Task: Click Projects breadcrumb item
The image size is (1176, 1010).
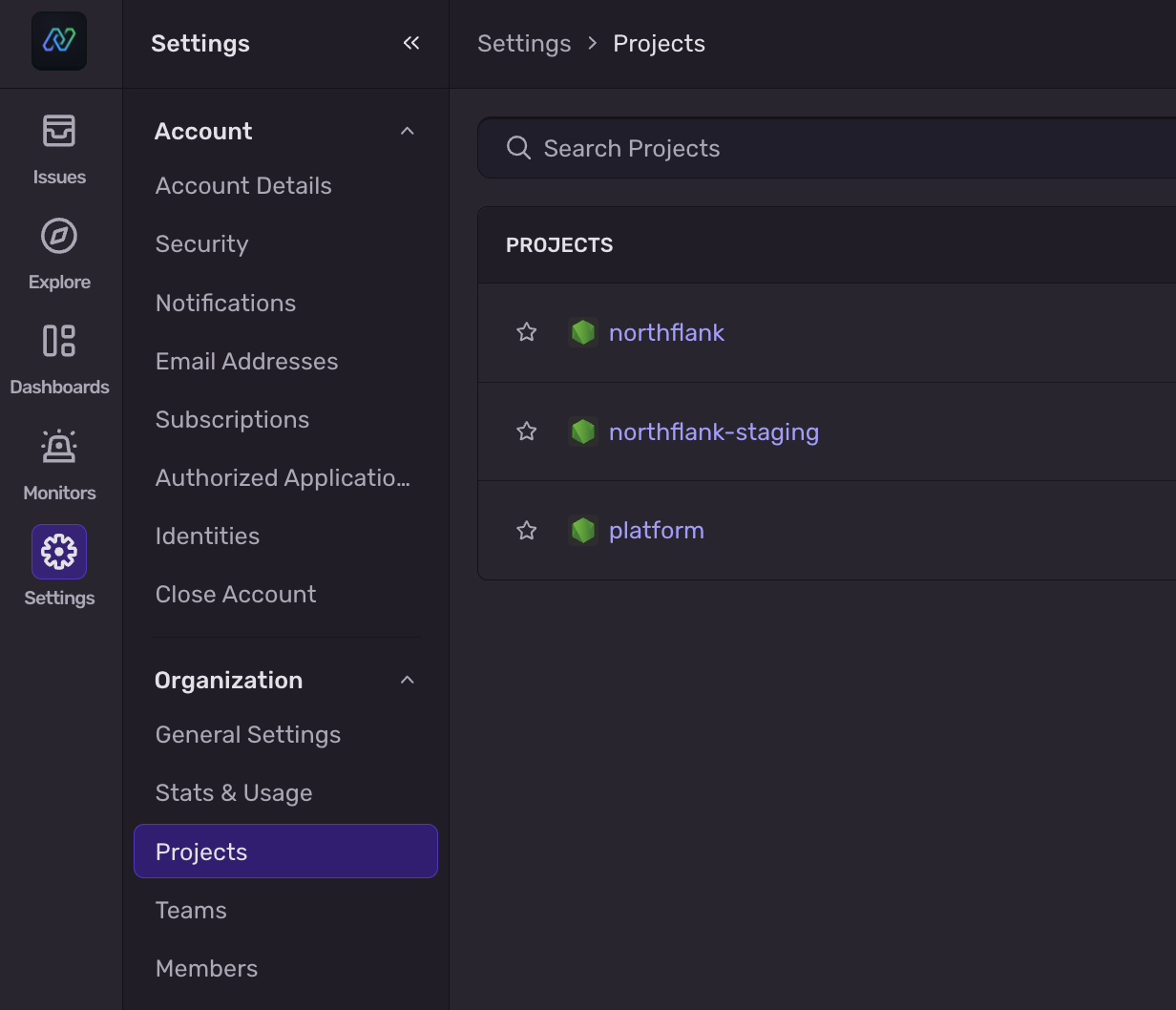Action: click(x=659, y=43)
